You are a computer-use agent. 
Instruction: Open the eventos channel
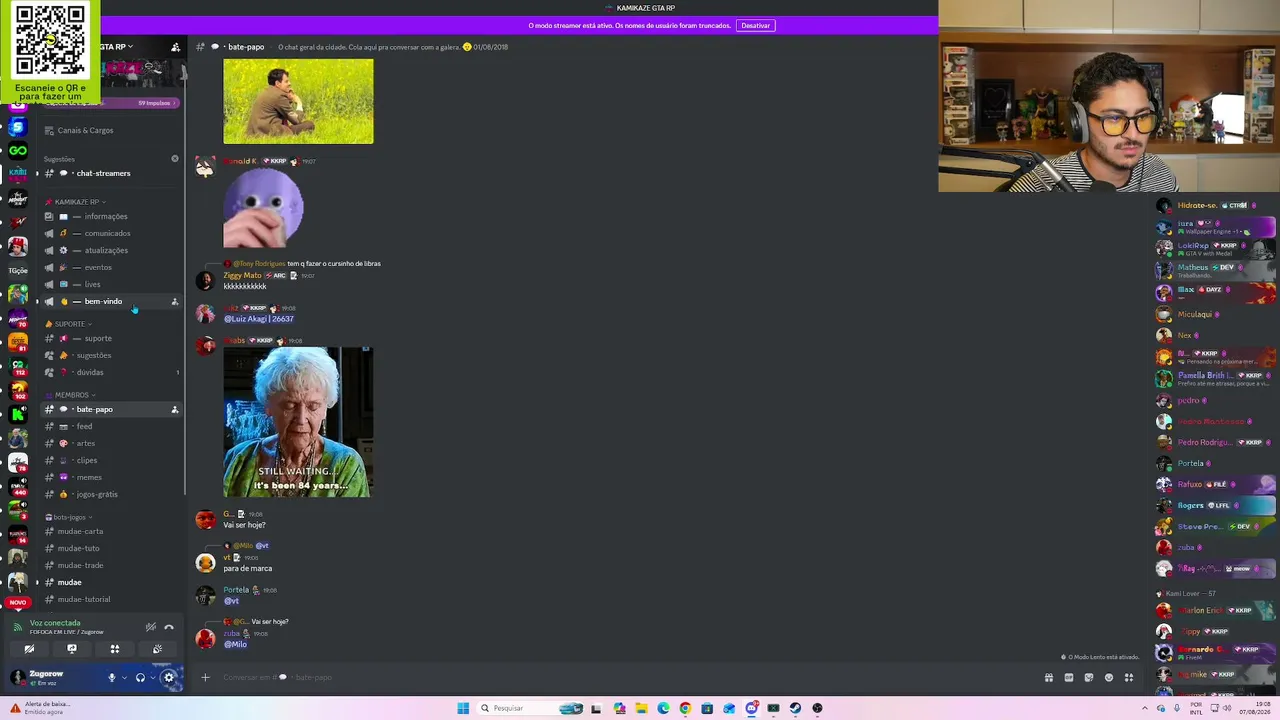(x=111, y=267)
